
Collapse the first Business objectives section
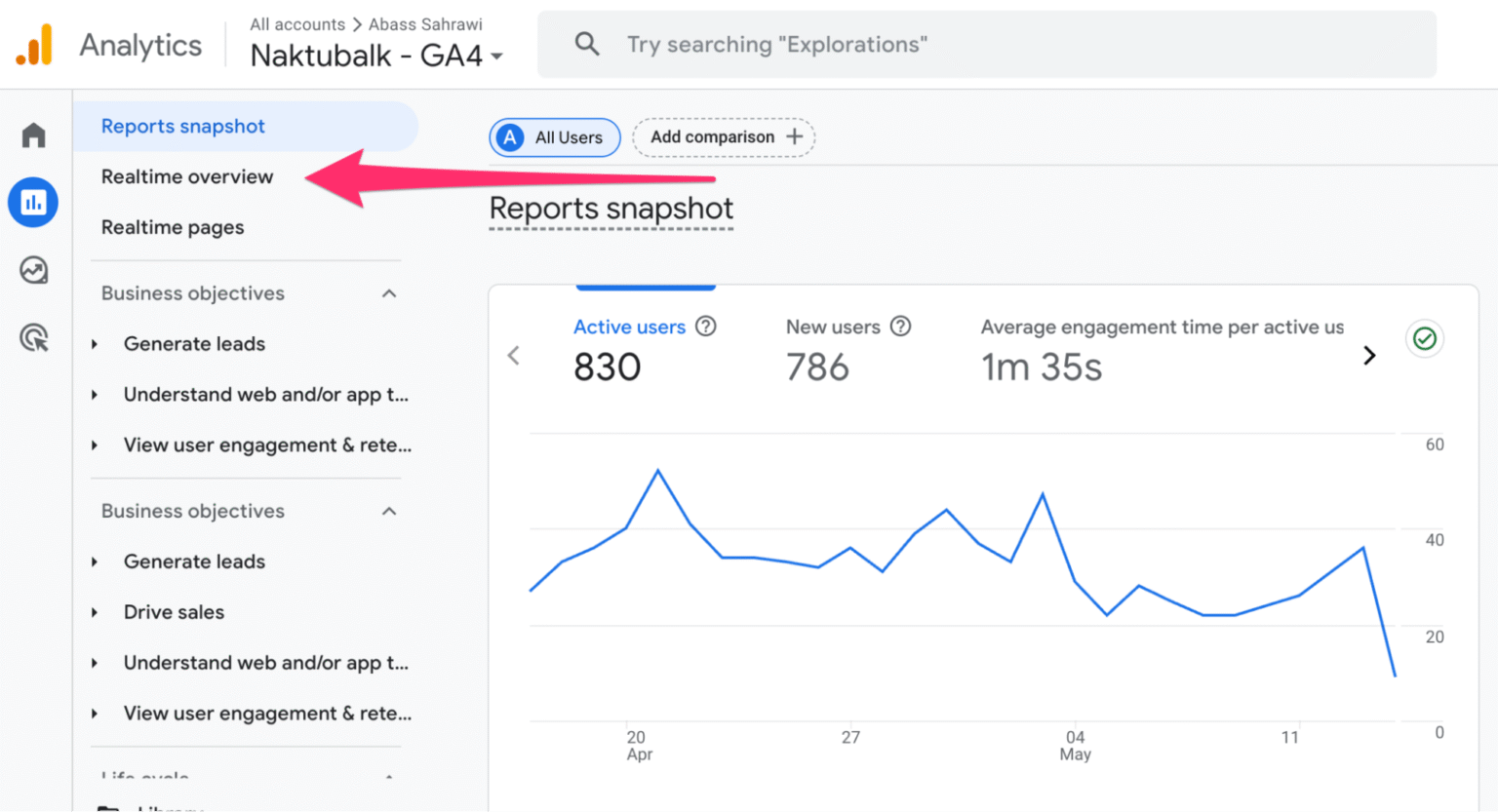389,293
